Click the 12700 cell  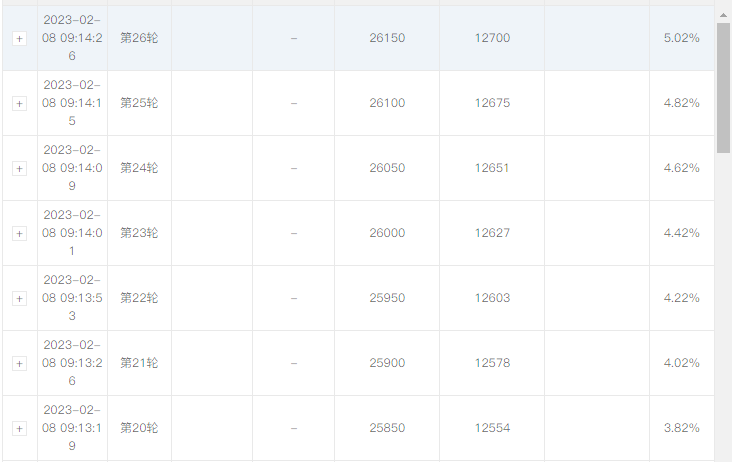(492, 38)
